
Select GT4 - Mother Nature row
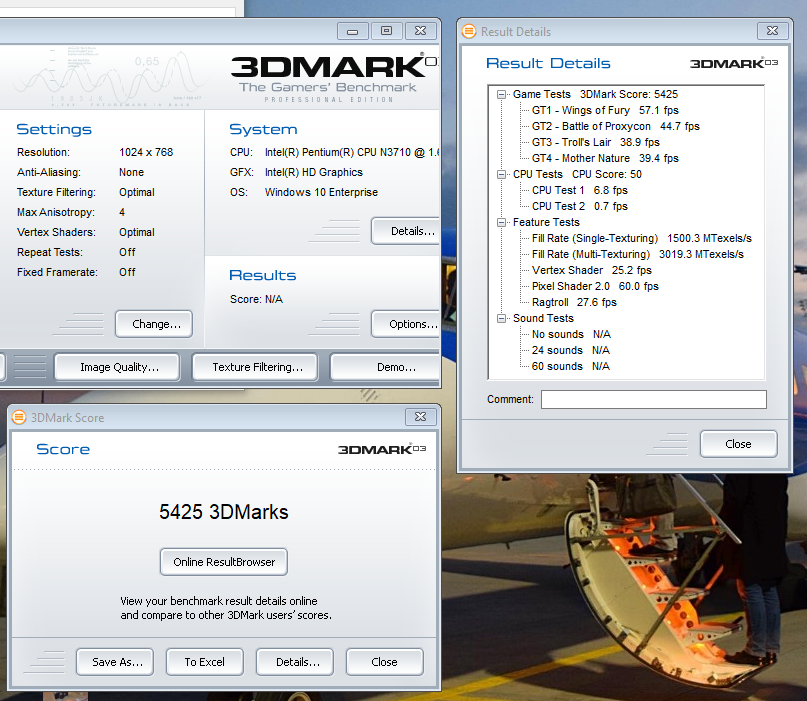[x=605, y=159]
